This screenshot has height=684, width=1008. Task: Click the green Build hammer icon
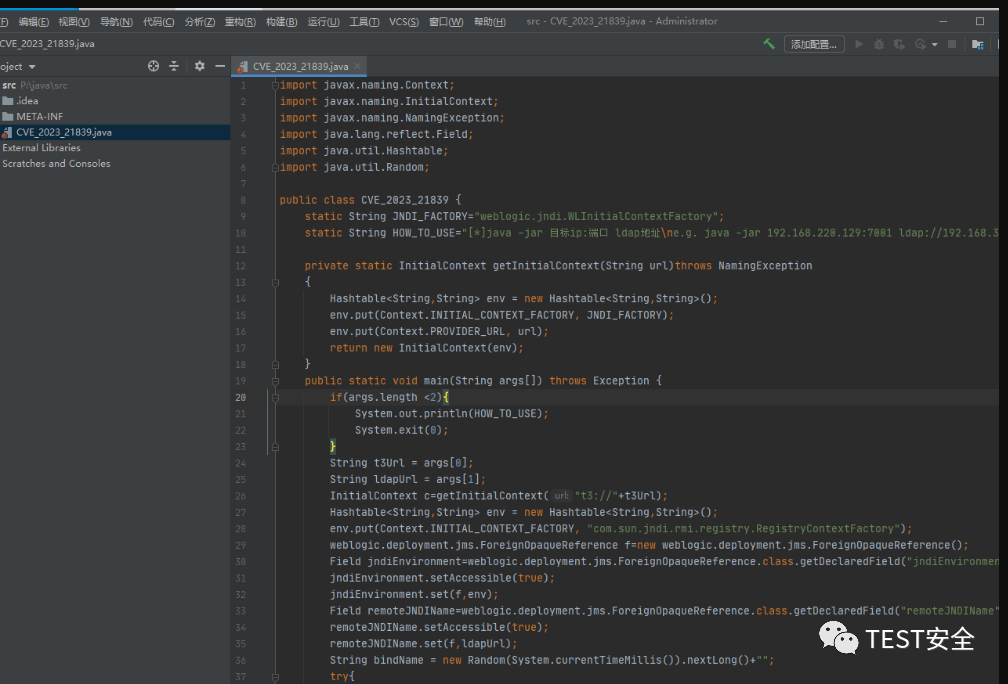click(769, 44)
